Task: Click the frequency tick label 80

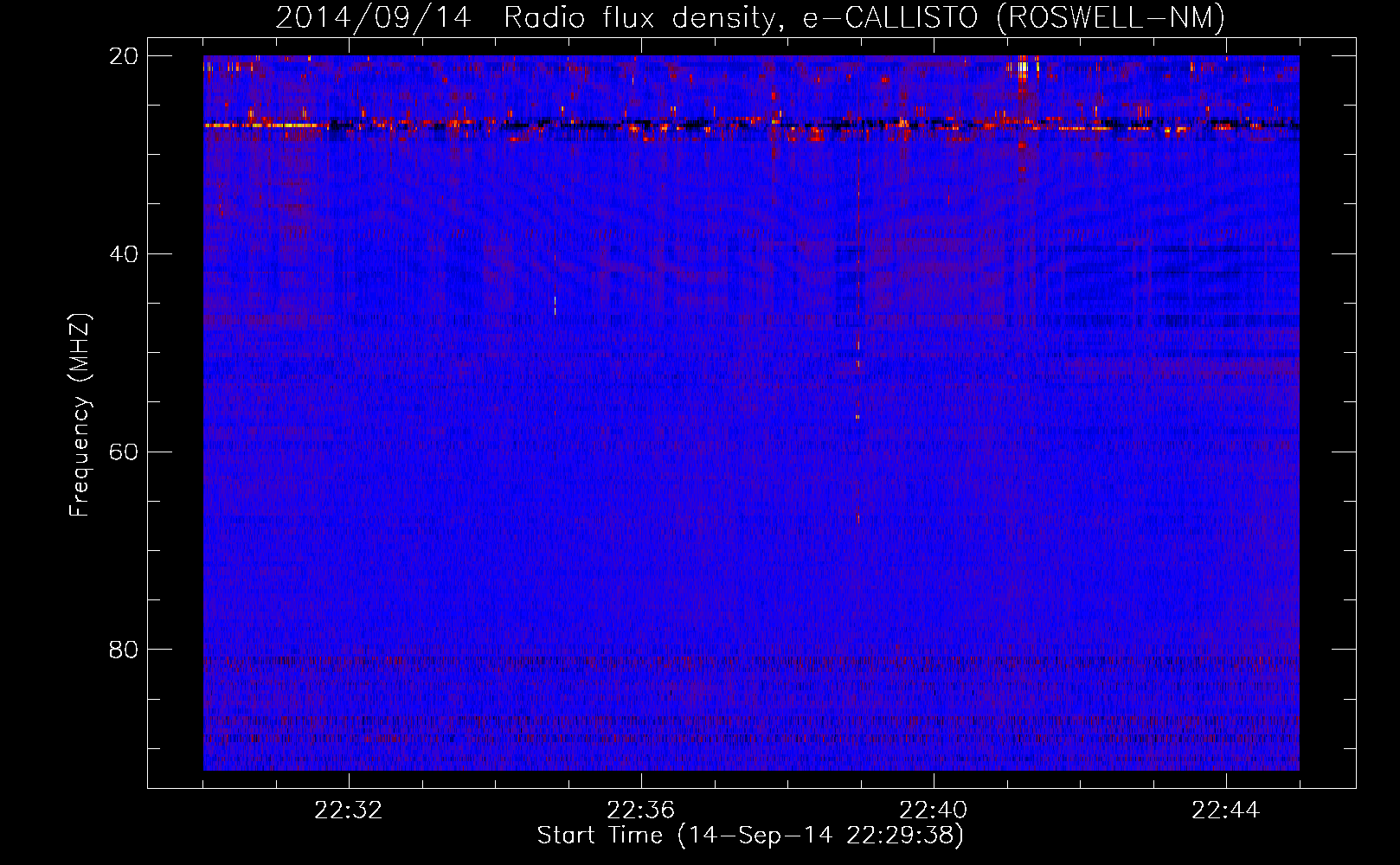Action: tap(124, 650)
